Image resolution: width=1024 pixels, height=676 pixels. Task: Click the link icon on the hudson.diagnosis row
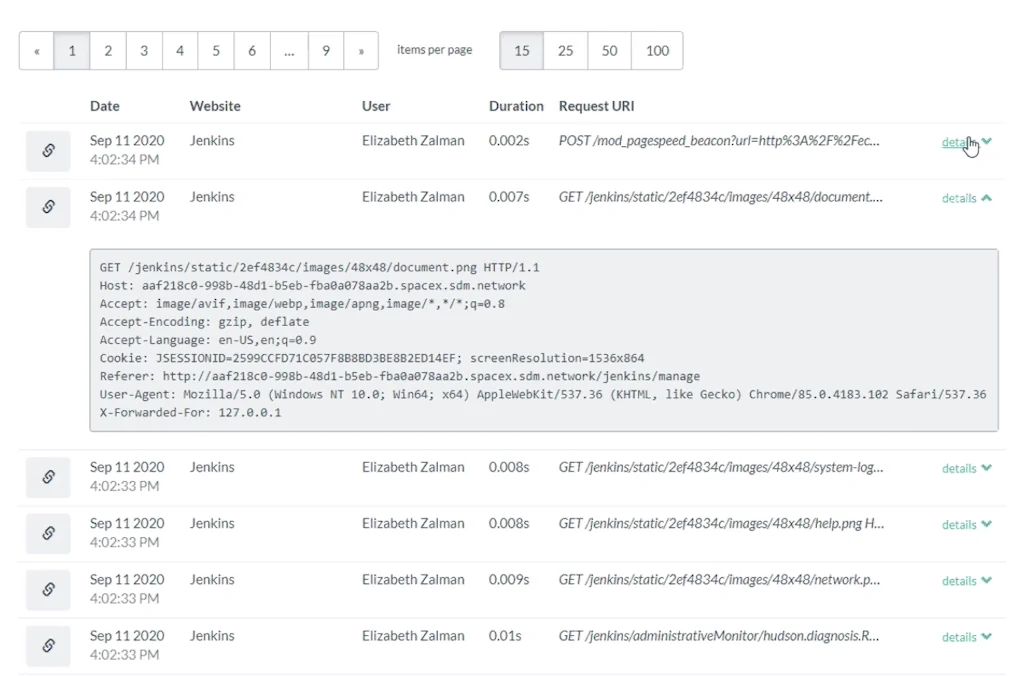(x=47, y=645)
